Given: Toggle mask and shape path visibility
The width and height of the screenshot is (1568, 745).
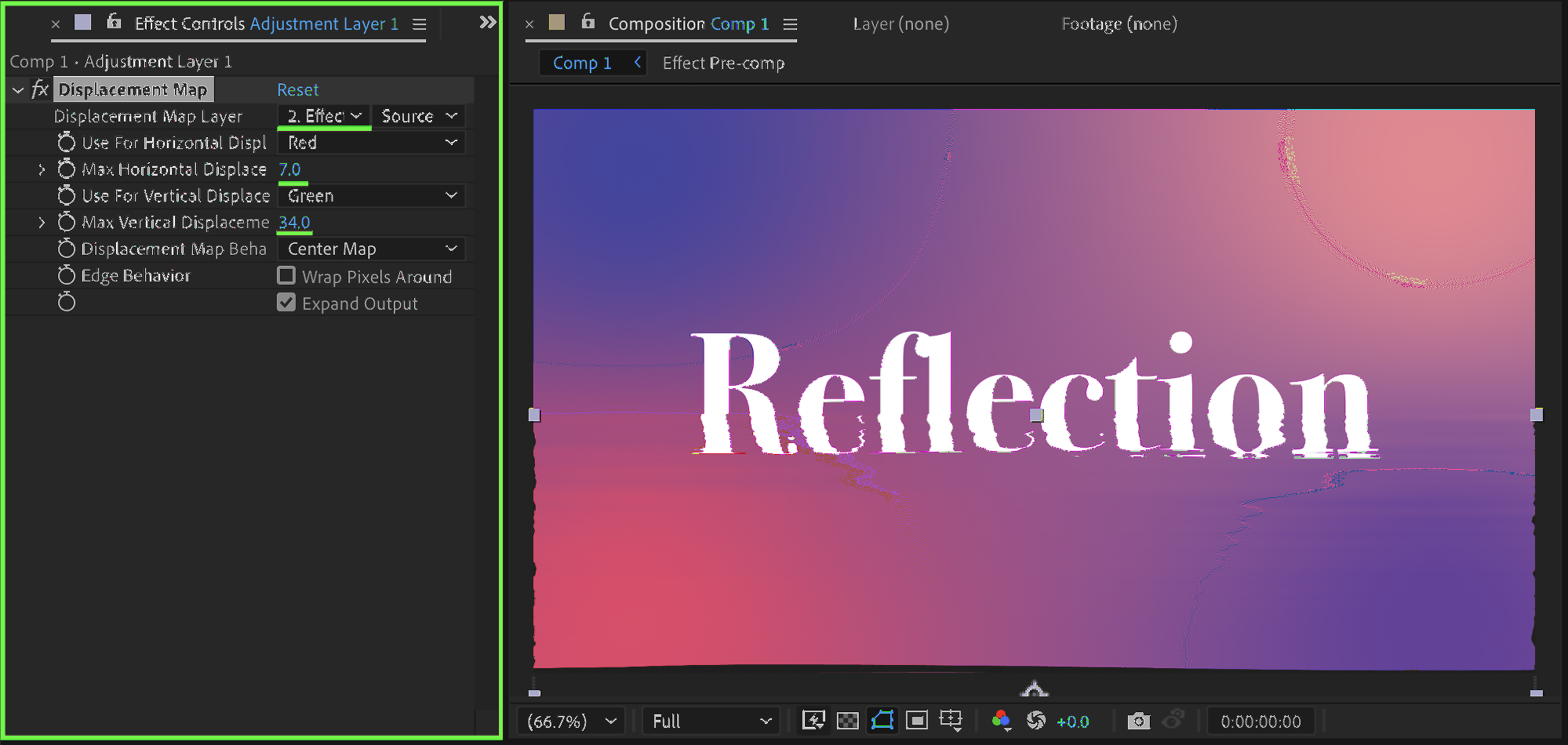Looking at the screenshot, I should (x=882, y=720).
